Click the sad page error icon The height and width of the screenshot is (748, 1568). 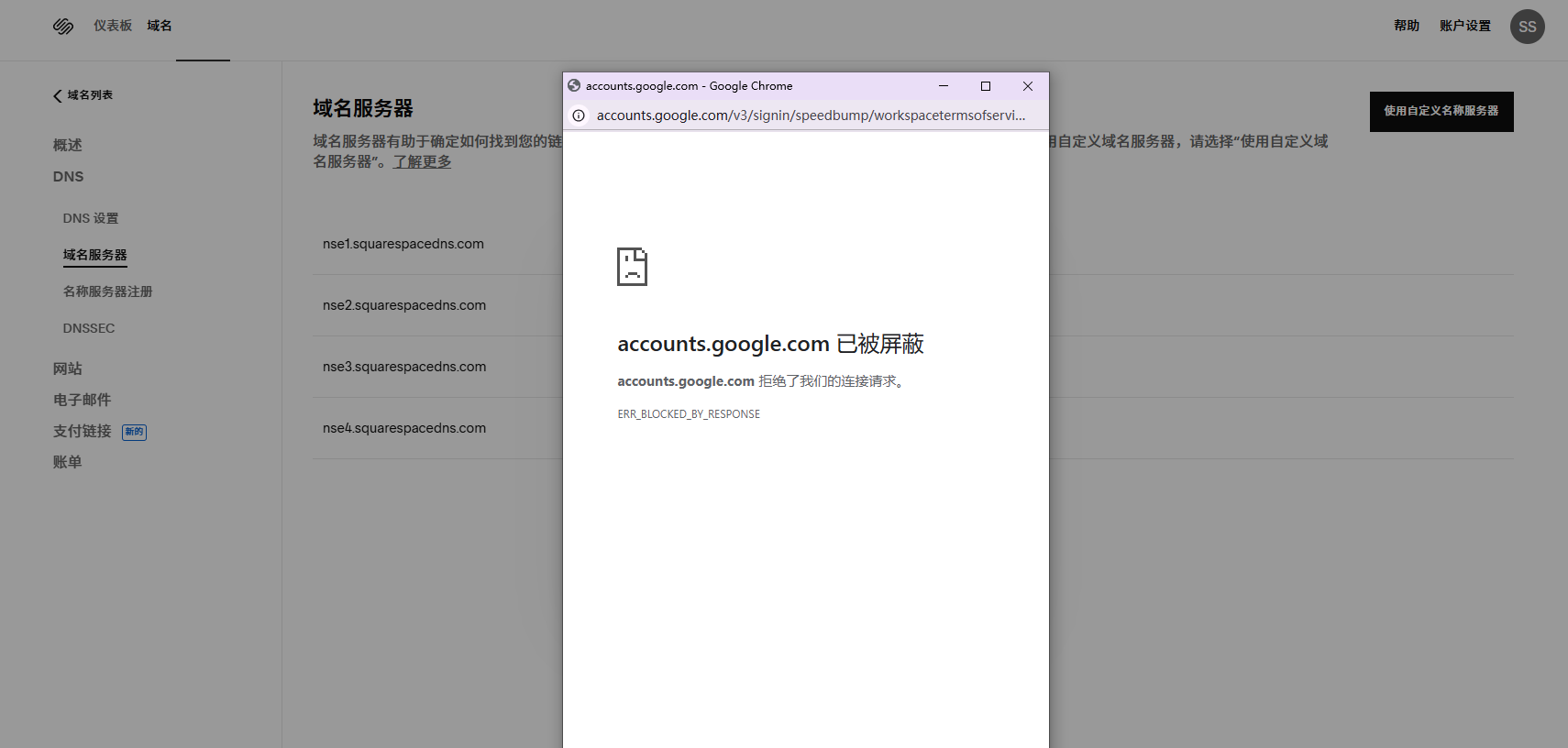(632, 266)
